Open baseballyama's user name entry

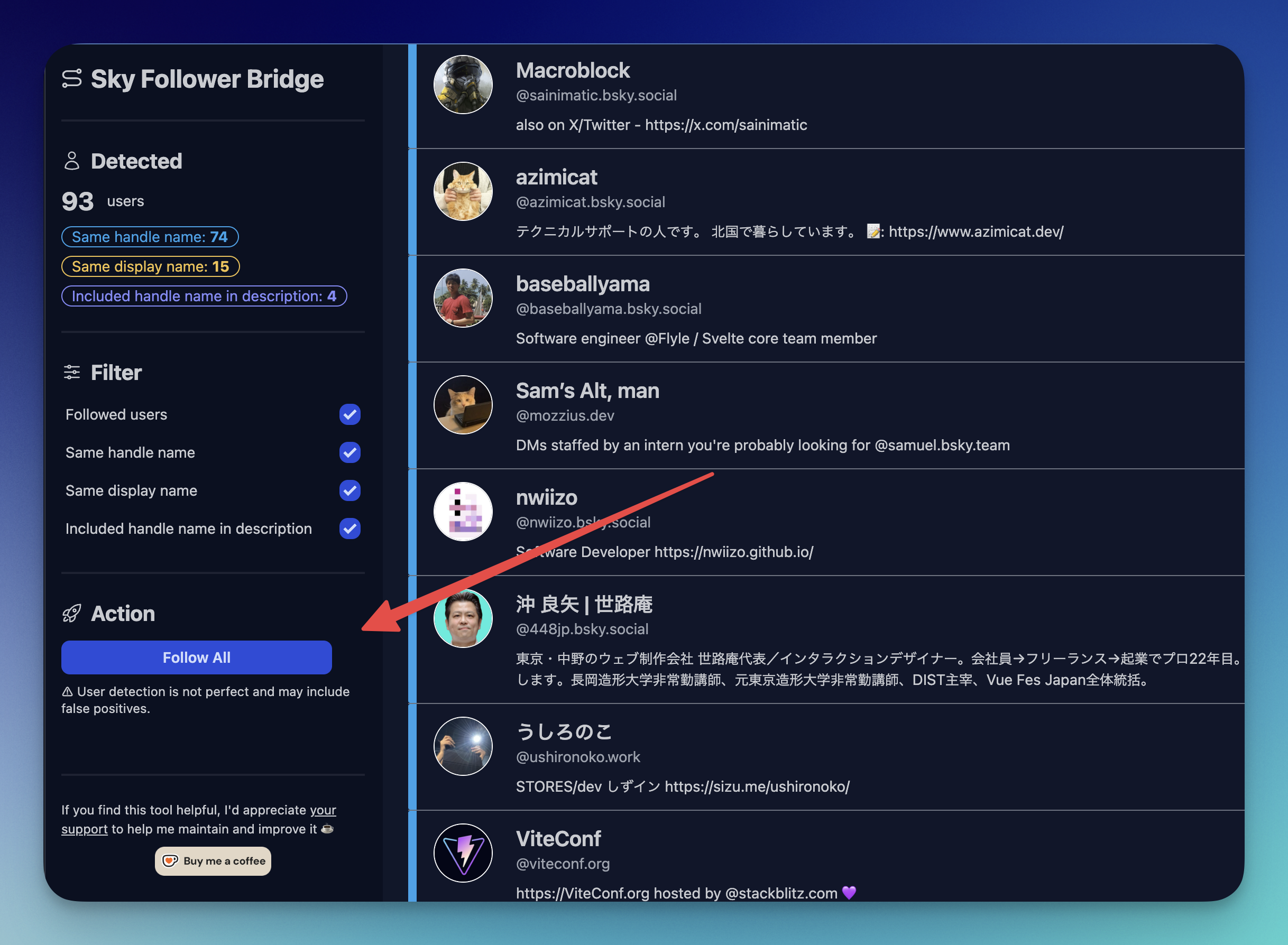click(x=583, y=284)
